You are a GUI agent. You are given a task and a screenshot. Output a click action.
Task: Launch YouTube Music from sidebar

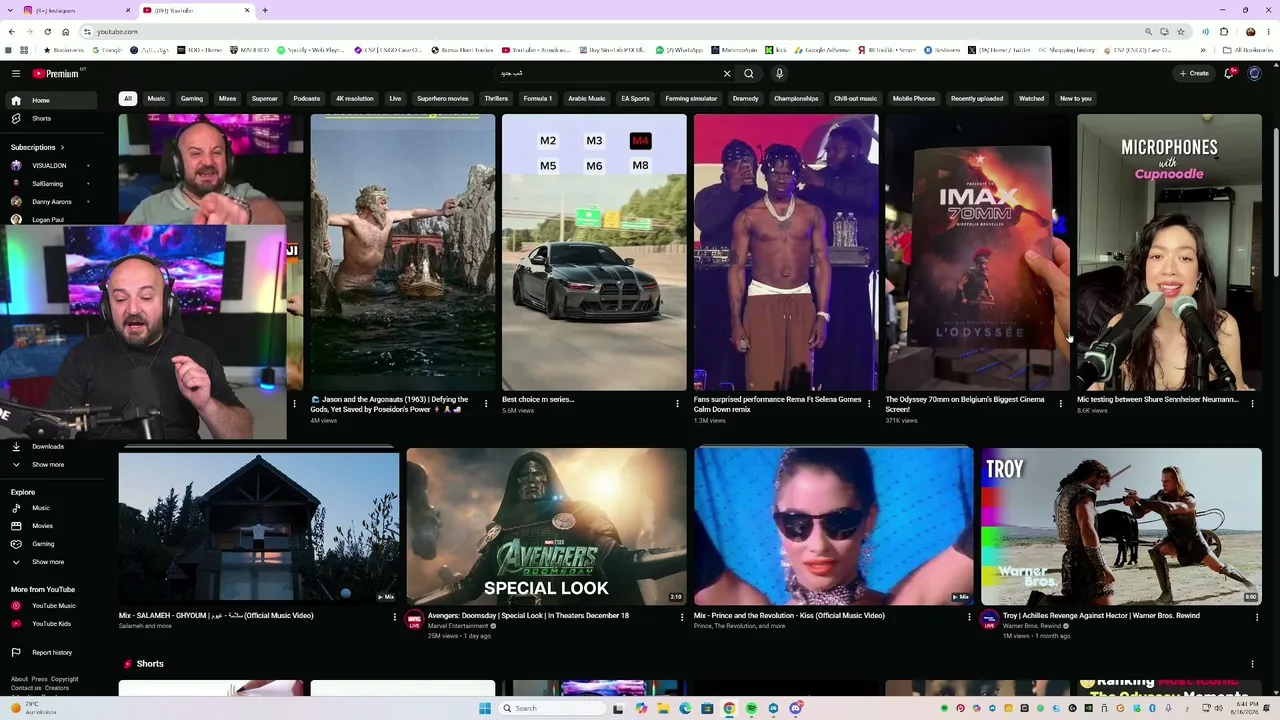click(54, 606)
